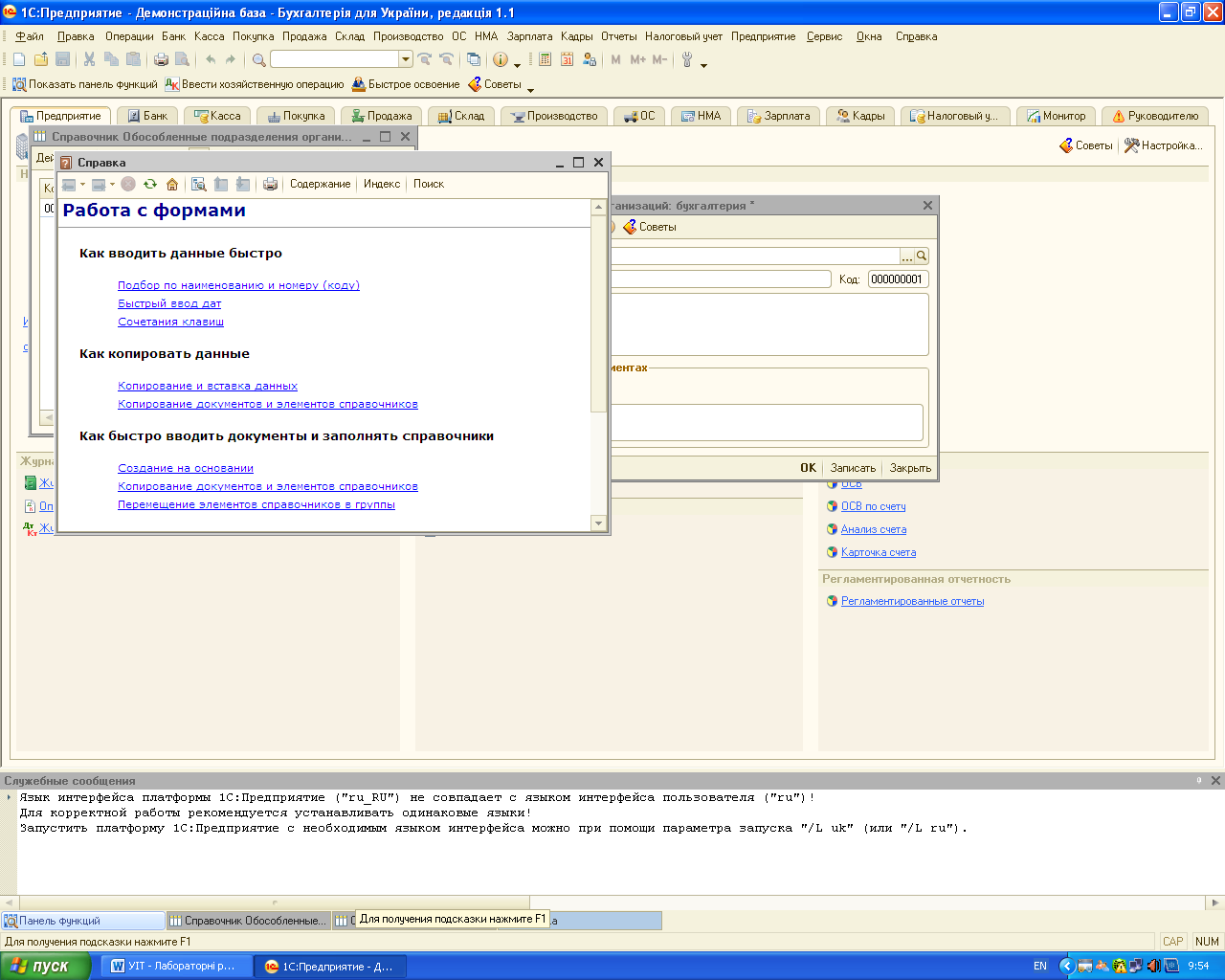Open Поиск in help window
Image resolution: width=1225 pixels, height=980 pixels.
pos(429,184)
